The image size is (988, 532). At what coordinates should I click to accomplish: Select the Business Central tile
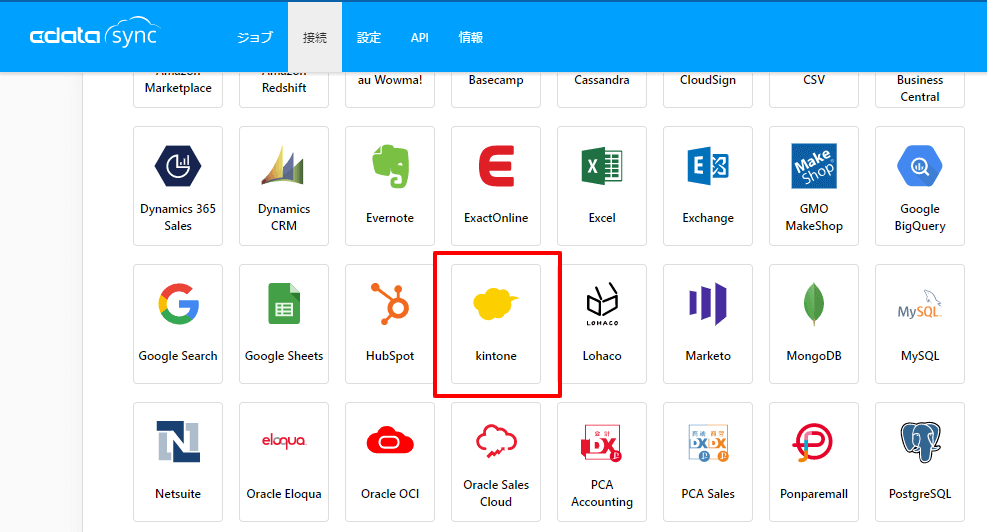[919, 88]
